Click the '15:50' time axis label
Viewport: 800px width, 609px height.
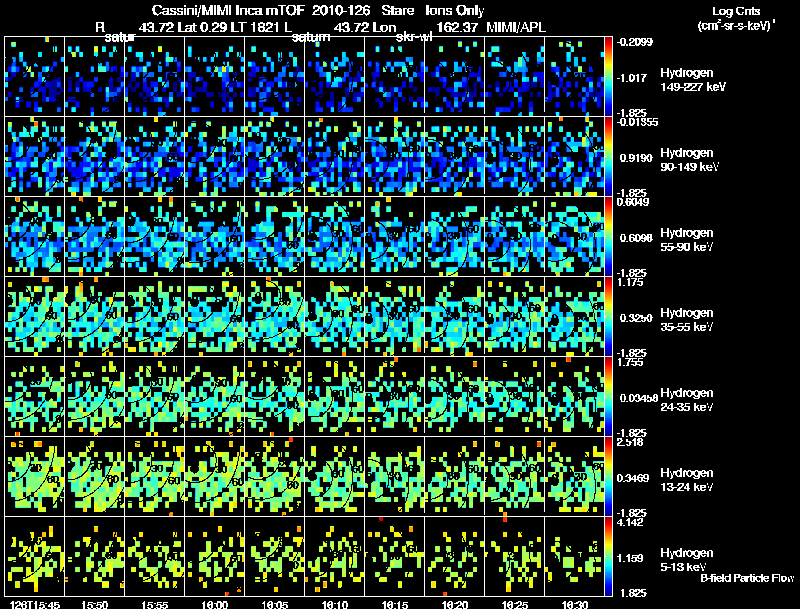tap(94, 605)
